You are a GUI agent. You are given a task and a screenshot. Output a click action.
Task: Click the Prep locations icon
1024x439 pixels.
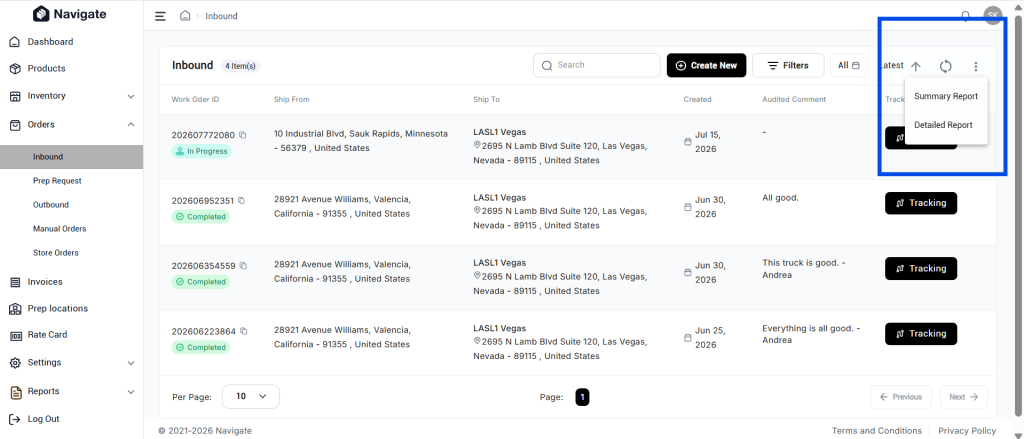(x=15, y=309)
